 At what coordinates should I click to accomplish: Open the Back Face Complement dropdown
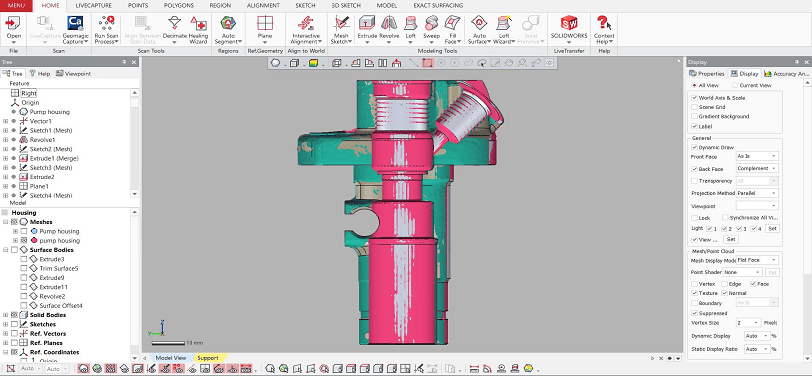(x=757, y=168)
